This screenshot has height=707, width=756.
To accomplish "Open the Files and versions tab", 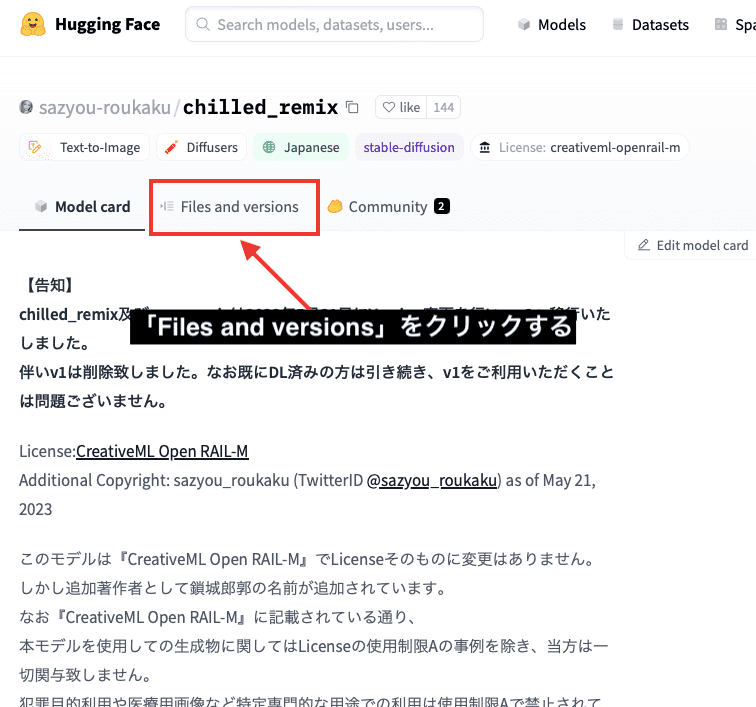I will 229,207.
